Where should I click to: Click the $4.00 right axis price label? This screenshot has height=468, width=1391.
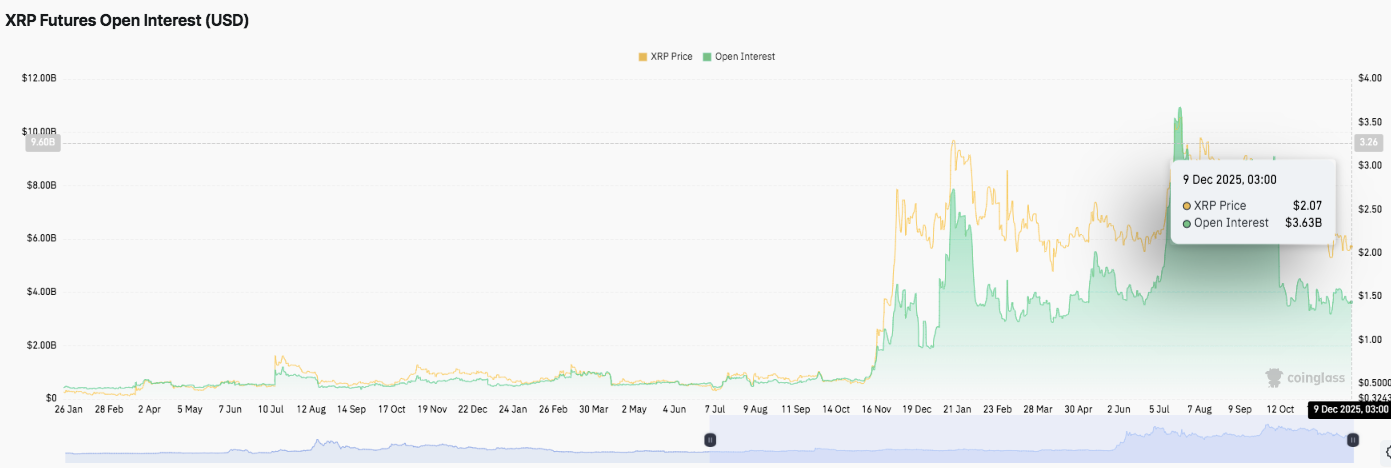(x=1371, y=79)
